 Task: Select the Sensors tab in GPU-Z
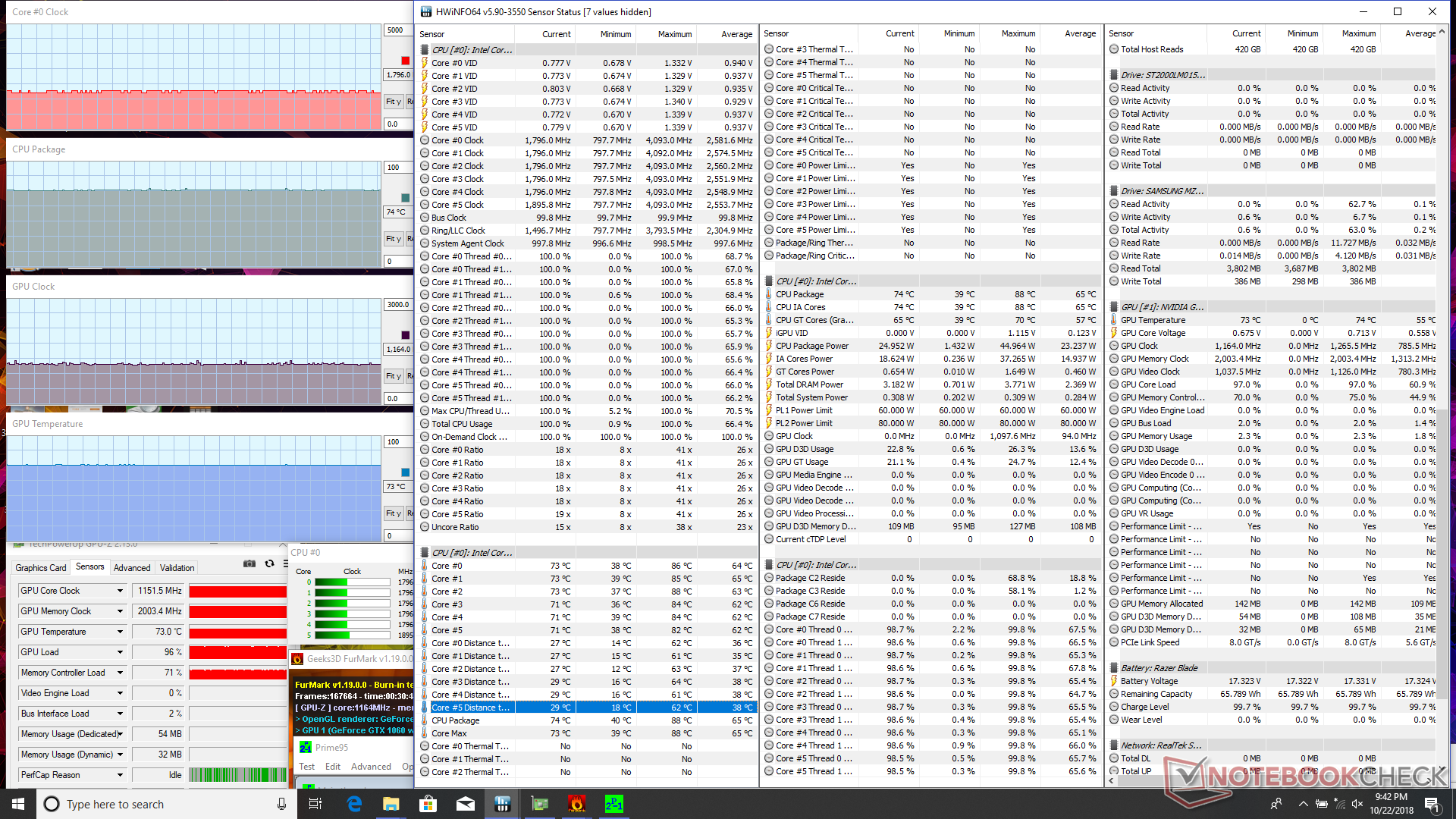point(90,567)
